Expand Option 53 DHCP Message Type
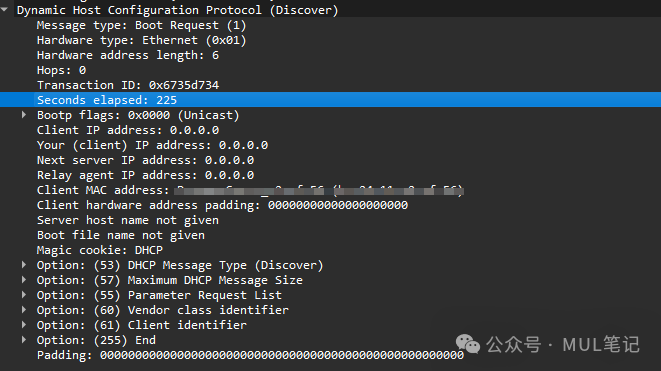The height and width of the screenshot is (371, 661). (24, 265)
